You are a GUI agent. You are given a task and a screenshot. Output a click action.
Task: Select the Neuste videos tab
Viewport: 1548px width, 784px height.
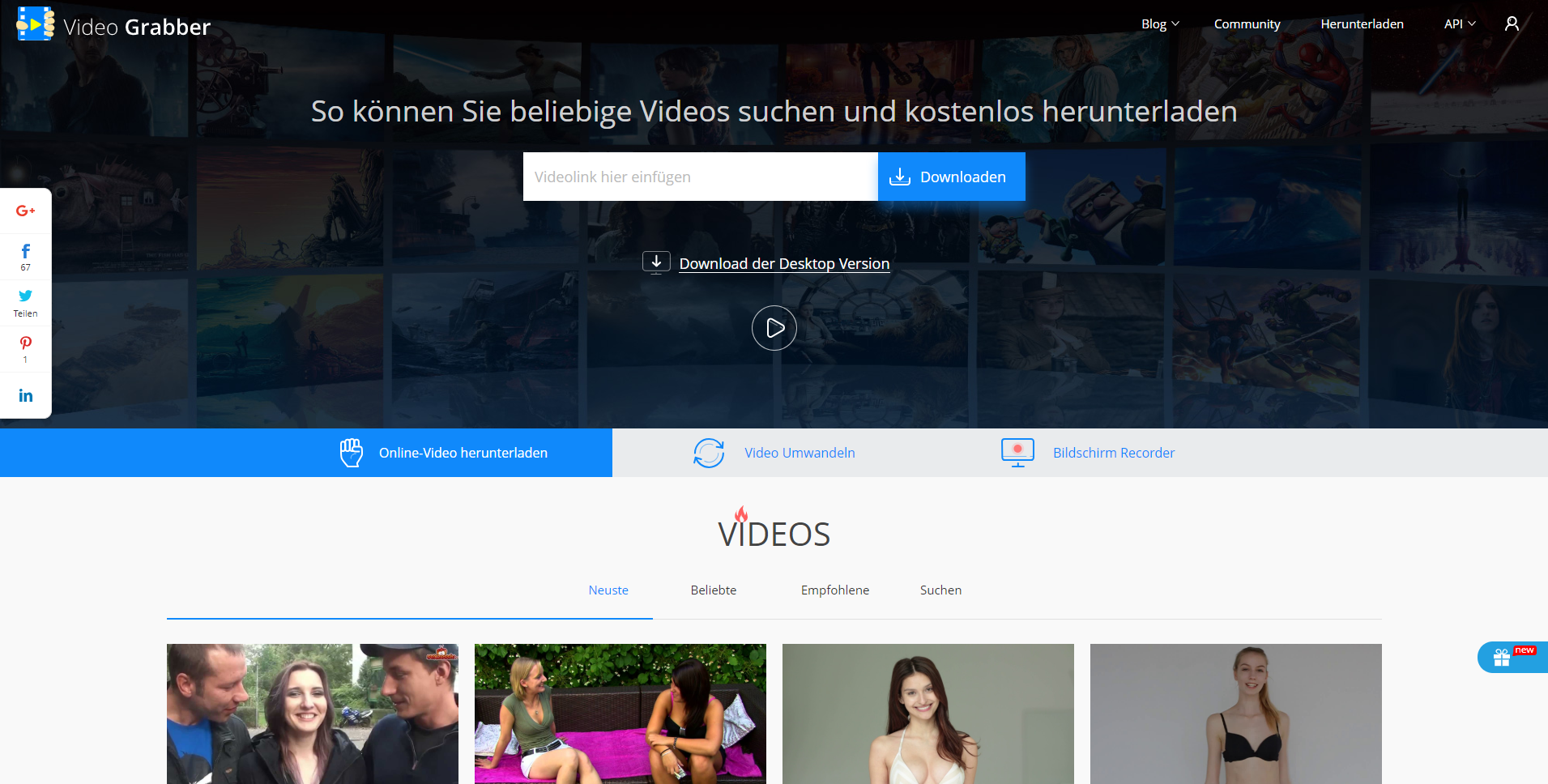(x=608, y=590)
